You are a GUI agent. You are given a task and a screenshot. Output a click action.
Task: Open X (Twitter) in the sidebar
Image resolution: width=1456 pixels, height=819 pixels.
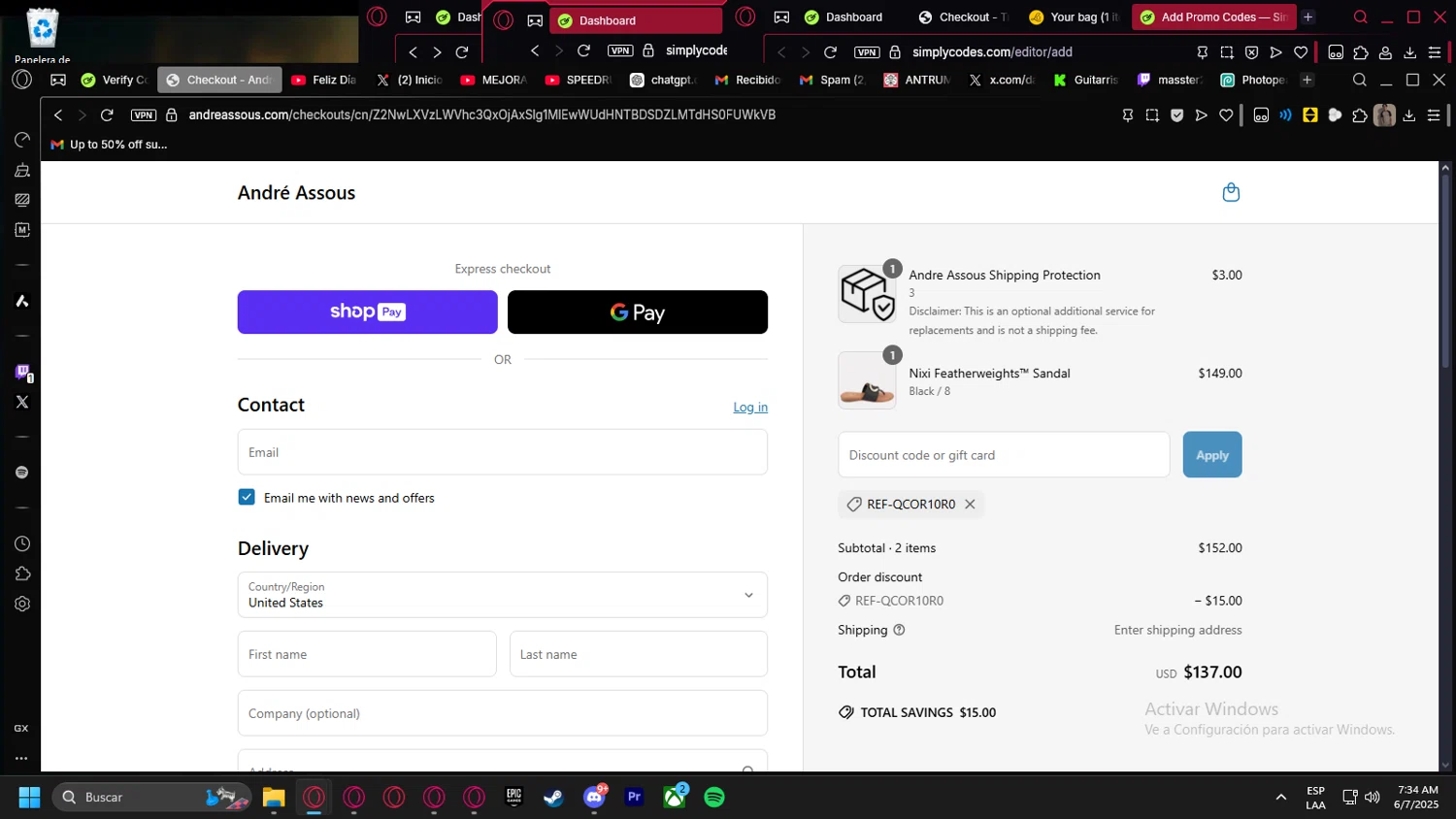[22, 402]
